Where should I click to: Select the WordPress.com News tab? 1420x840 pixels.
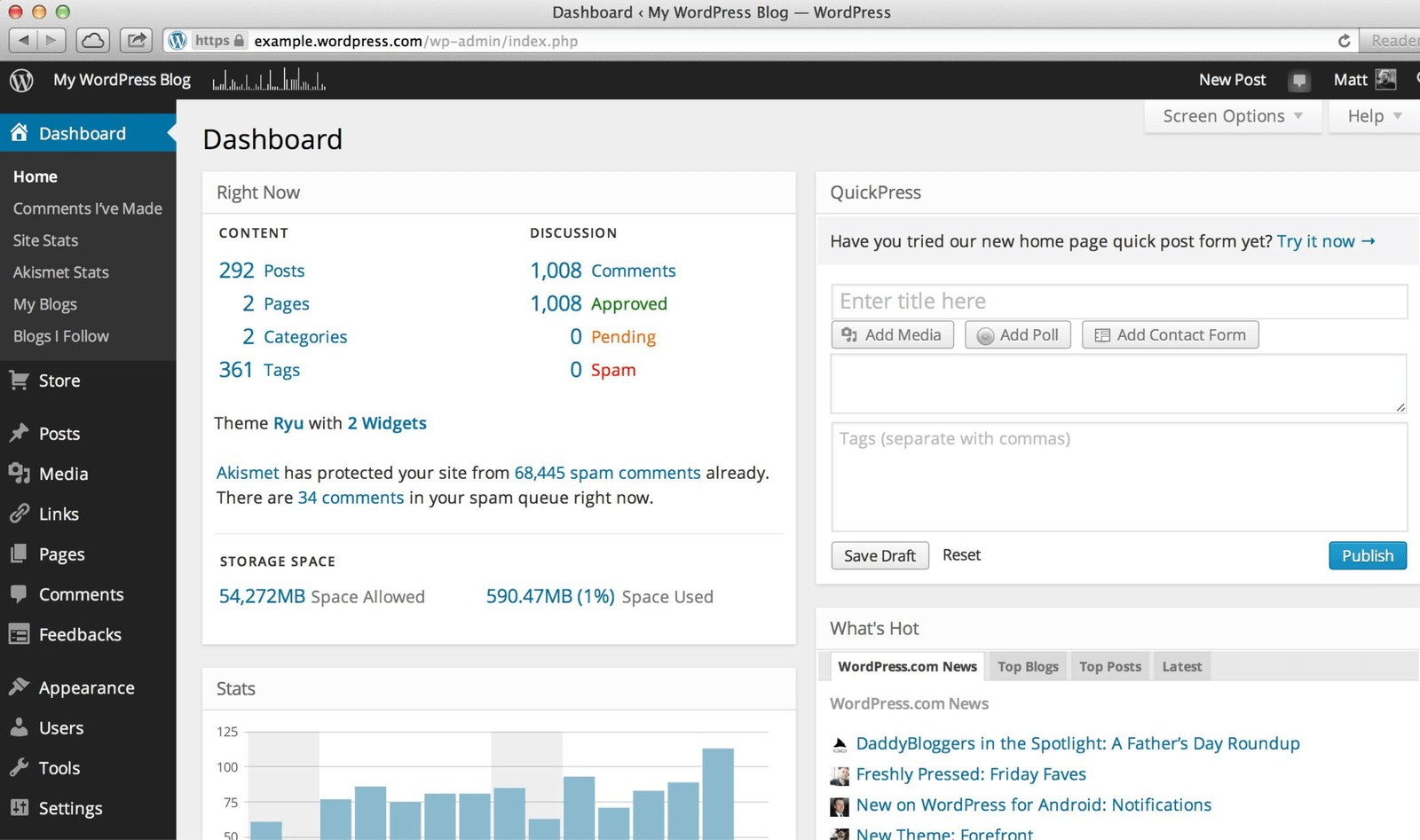(x=907, y=666)
